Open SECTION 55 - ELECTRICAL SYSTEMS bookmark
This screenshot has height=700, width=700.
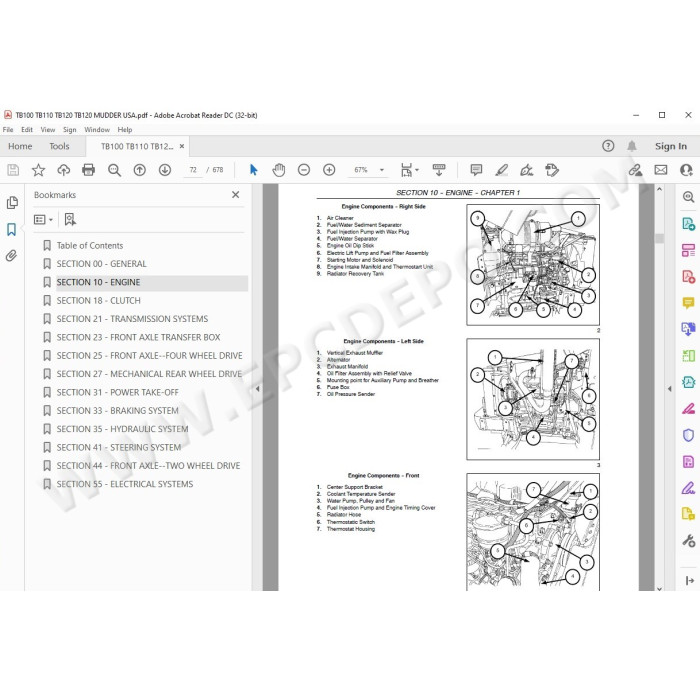click(x=125, y=484)
